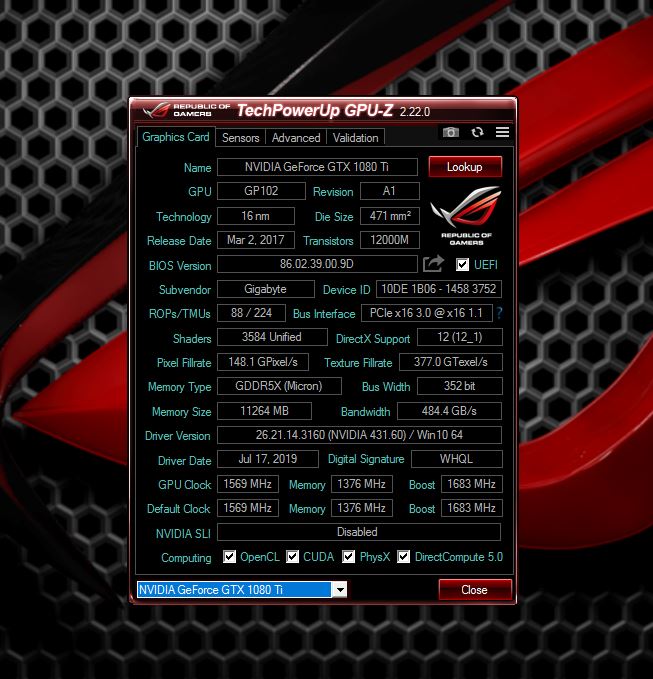Click the large Republic of Gamers logo

pos(466,215)
